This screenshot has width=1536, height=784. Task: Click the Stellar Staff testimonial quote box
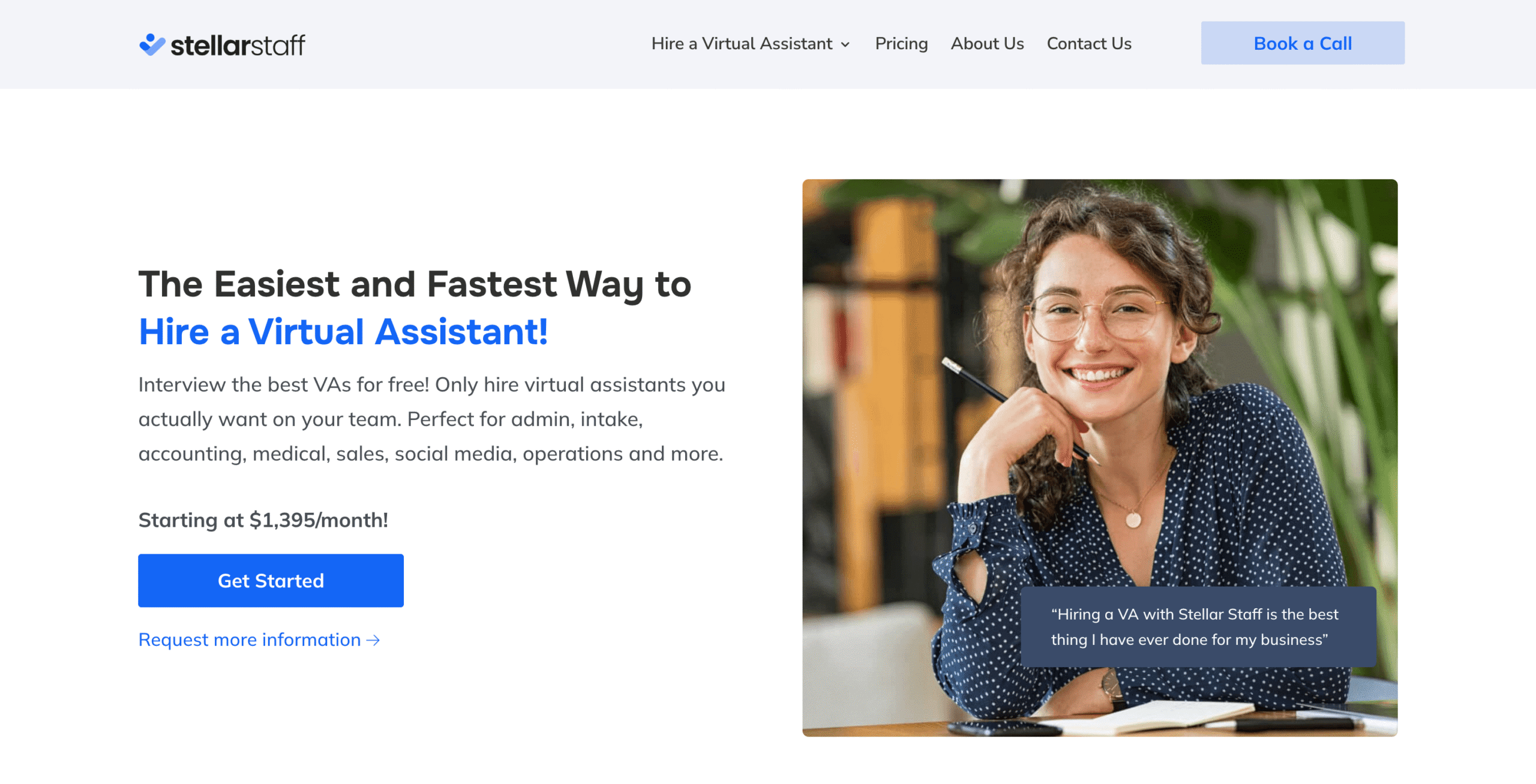pyautogui.click(x=1198, y=626)
